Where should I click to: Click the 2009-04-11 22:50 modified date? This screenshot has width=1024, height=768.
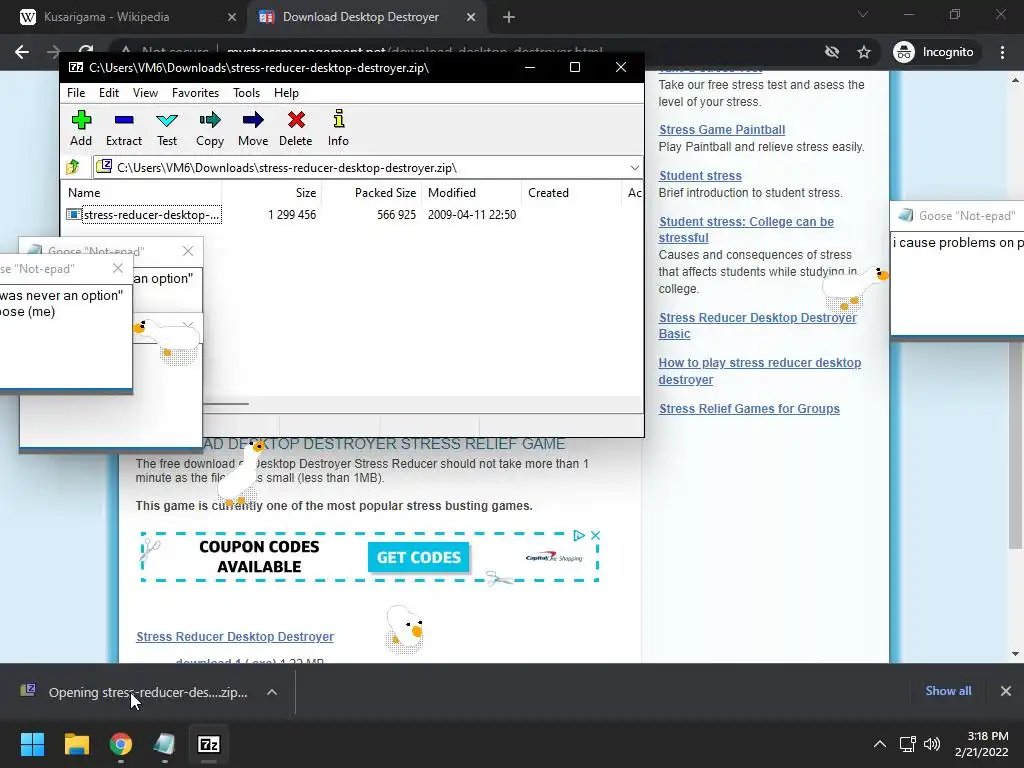(472, 215)
